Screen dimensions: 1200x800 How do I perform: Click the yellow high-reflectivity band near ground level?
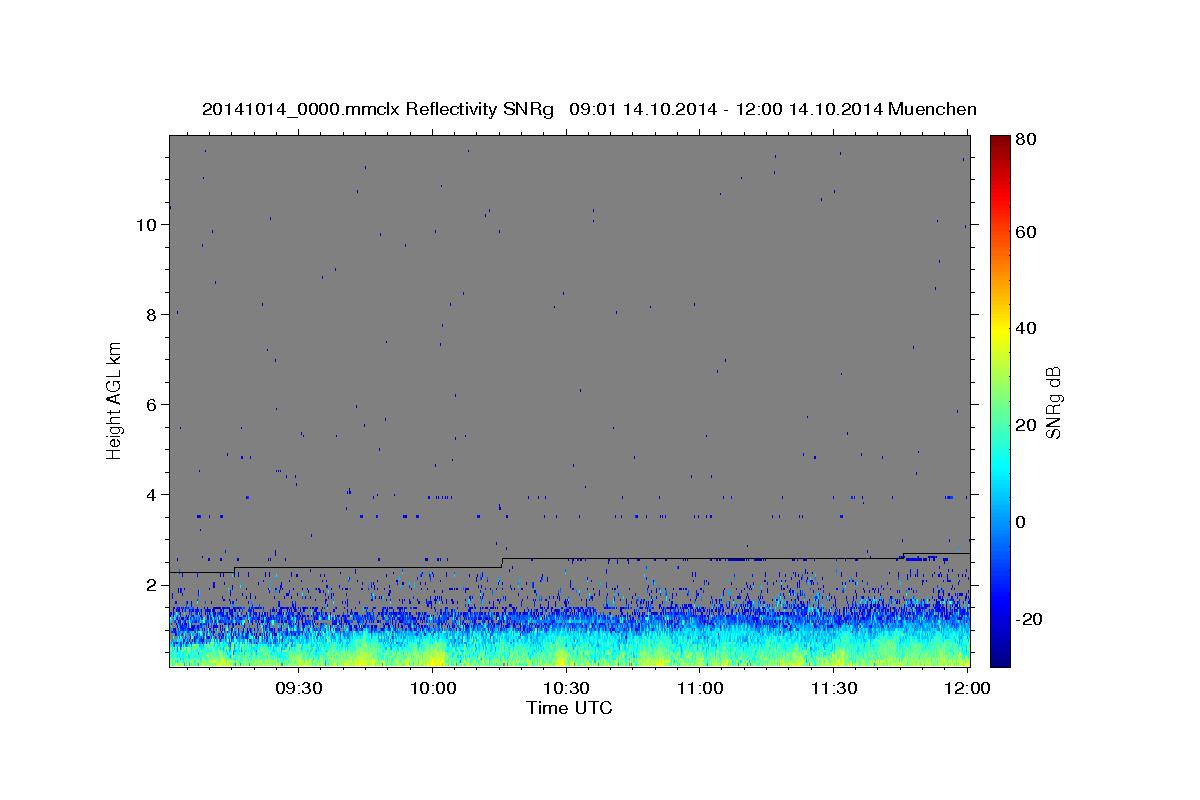click(569, 657)
